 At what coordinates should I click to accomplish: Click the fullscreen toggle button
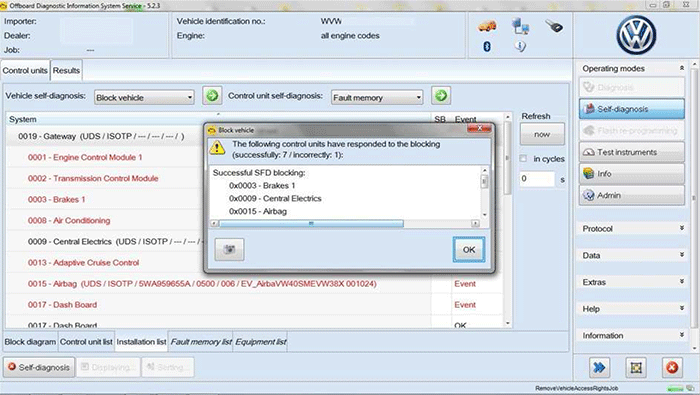[636, 367]
